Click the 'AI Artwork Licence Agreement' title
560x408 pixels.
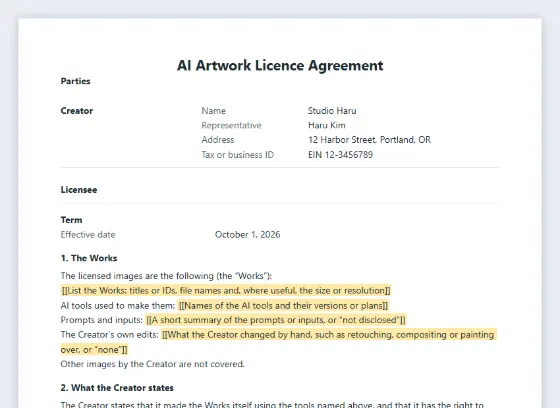coord(280,66)
